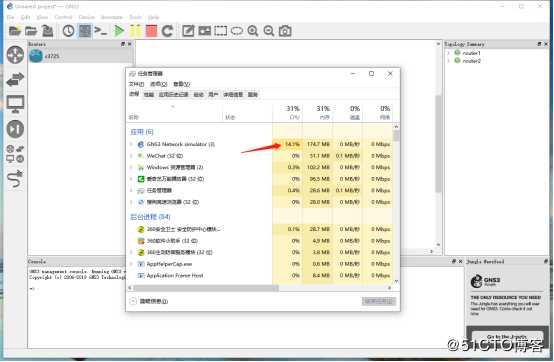Close the Routers panel with its X
554x362 pixels.
coord(130,44)
